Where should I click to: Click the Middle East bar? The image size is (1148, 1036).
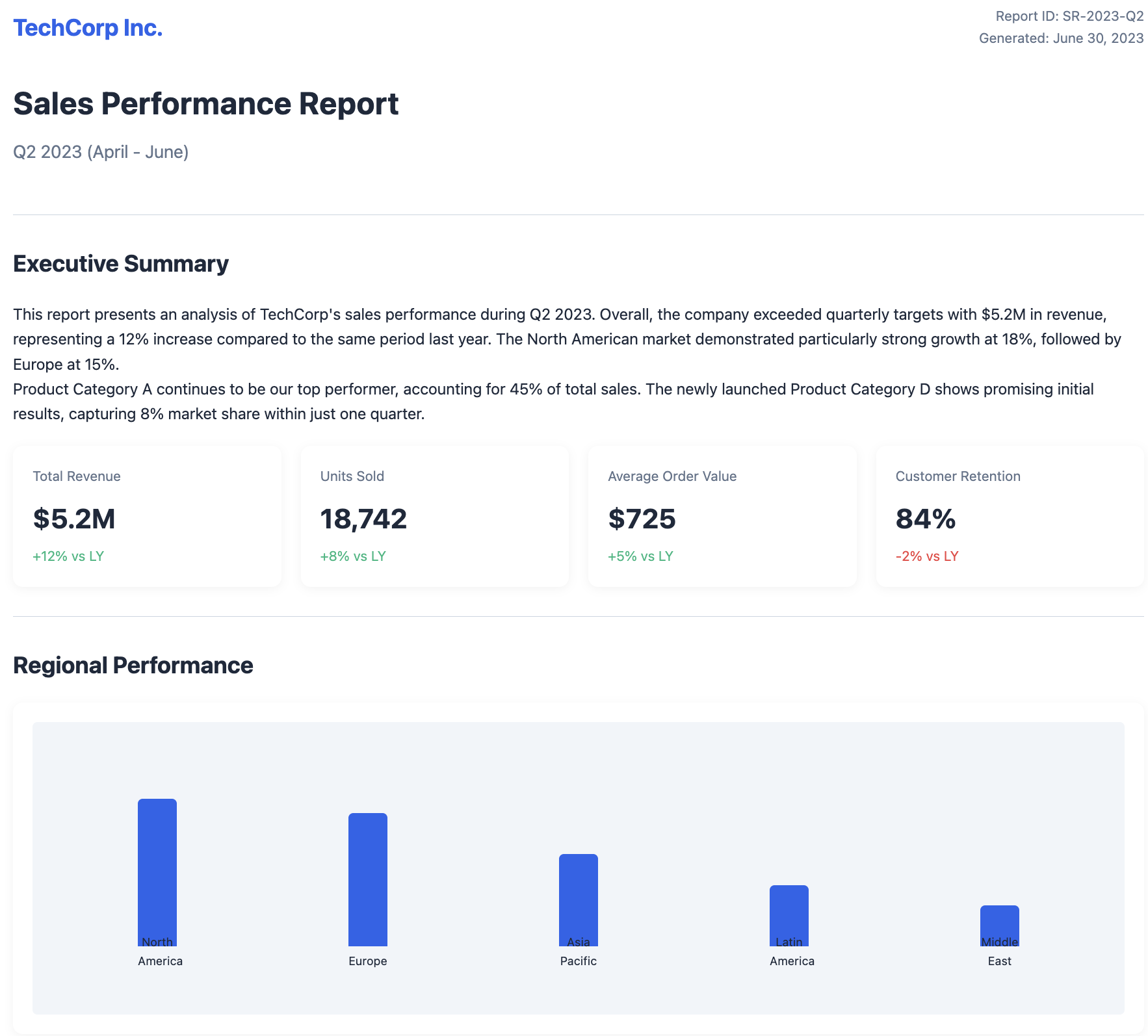pyautogui.click(x=999, y=926)
